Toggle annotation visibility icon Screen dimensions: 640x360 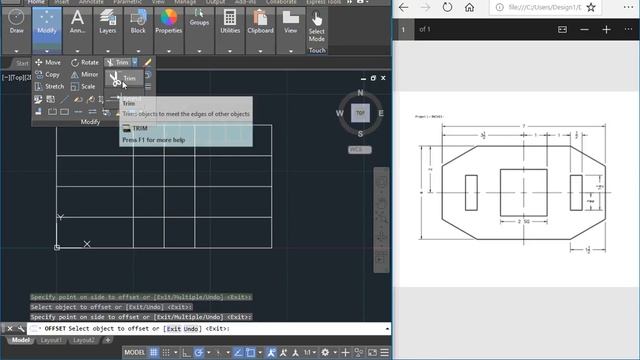(x=271, y=352)
